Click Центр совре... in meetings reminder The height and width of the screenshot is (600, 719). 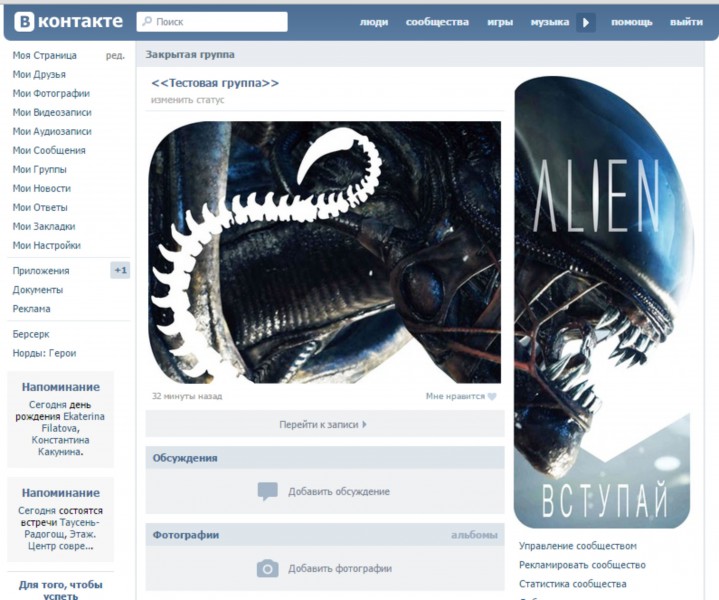pyautogui.click(x=61, y=546)
